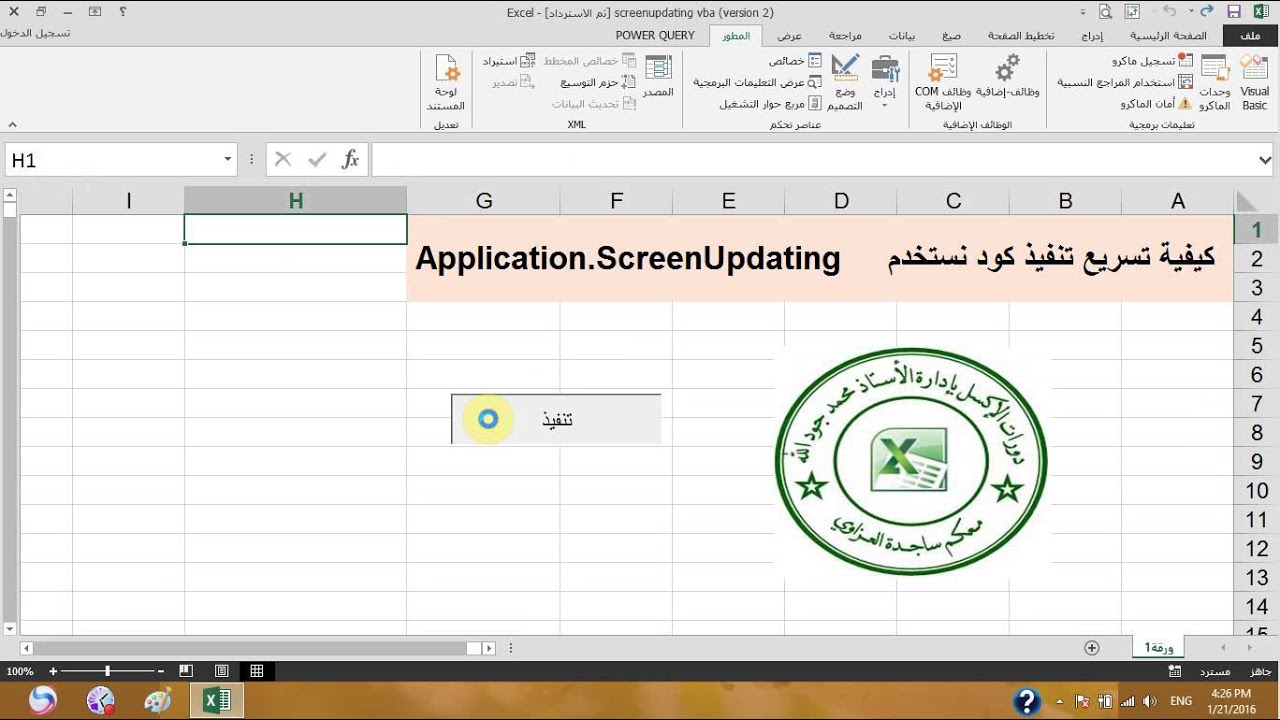Click the 100% zoom level
Screen dimensions: 1280x720
click(19, 671)
